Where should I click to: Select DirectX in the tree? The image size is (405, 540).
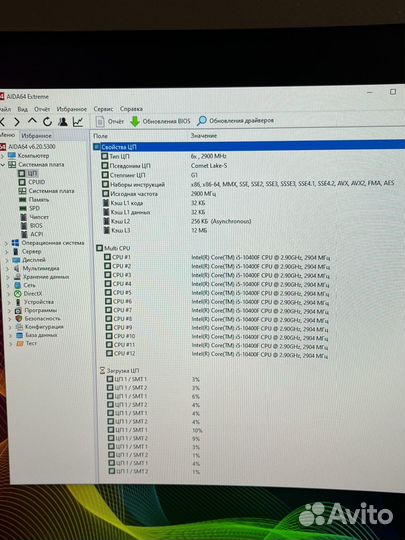pyautogui.click(x=33, y=293)
